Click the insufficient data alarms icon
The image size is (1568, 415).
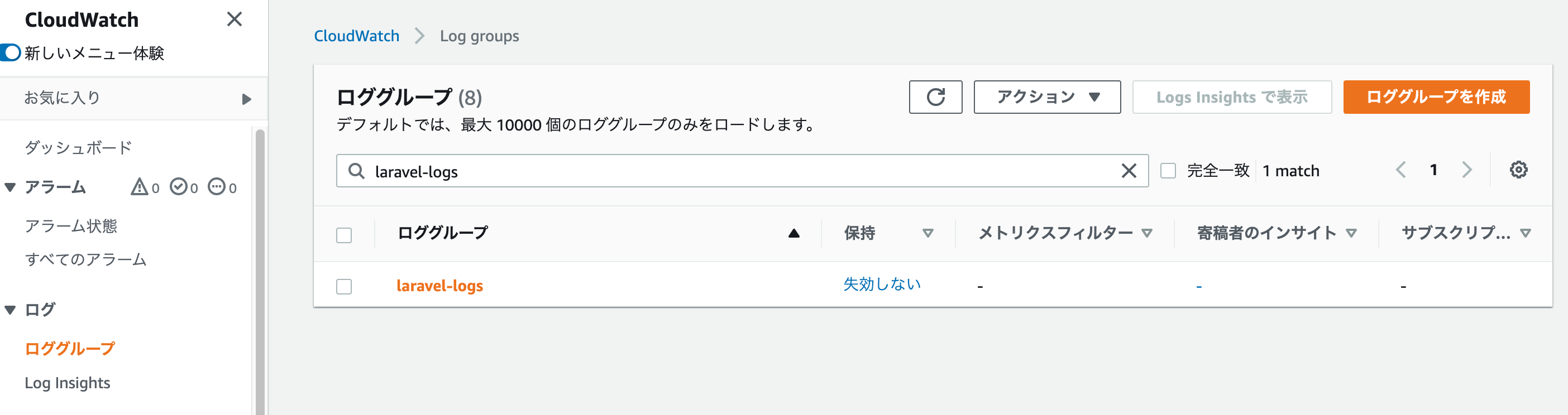pos(217,186)
